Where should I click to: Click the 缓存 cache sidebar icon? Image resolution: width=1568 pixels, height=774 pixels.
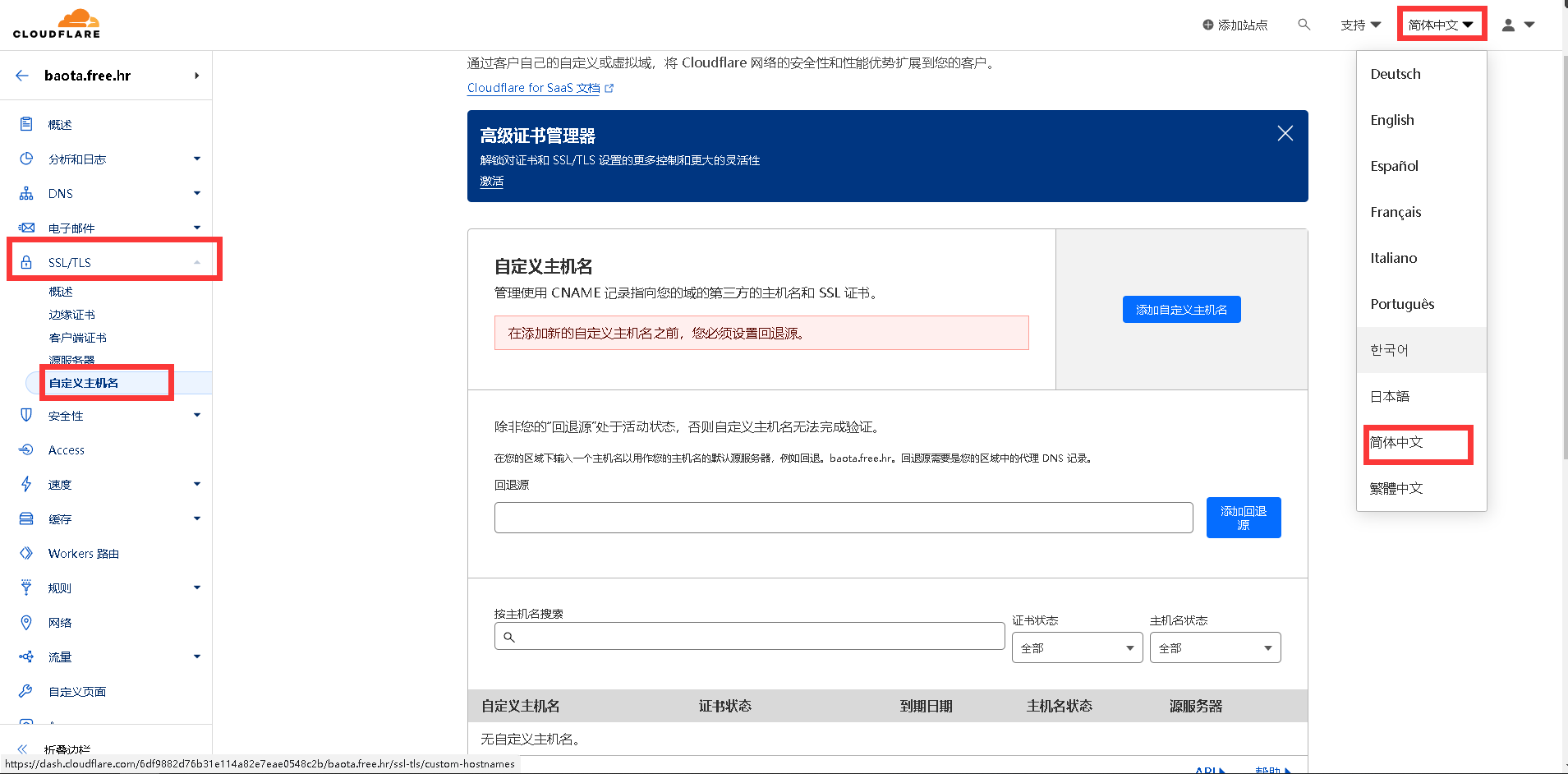coord(25,518)
